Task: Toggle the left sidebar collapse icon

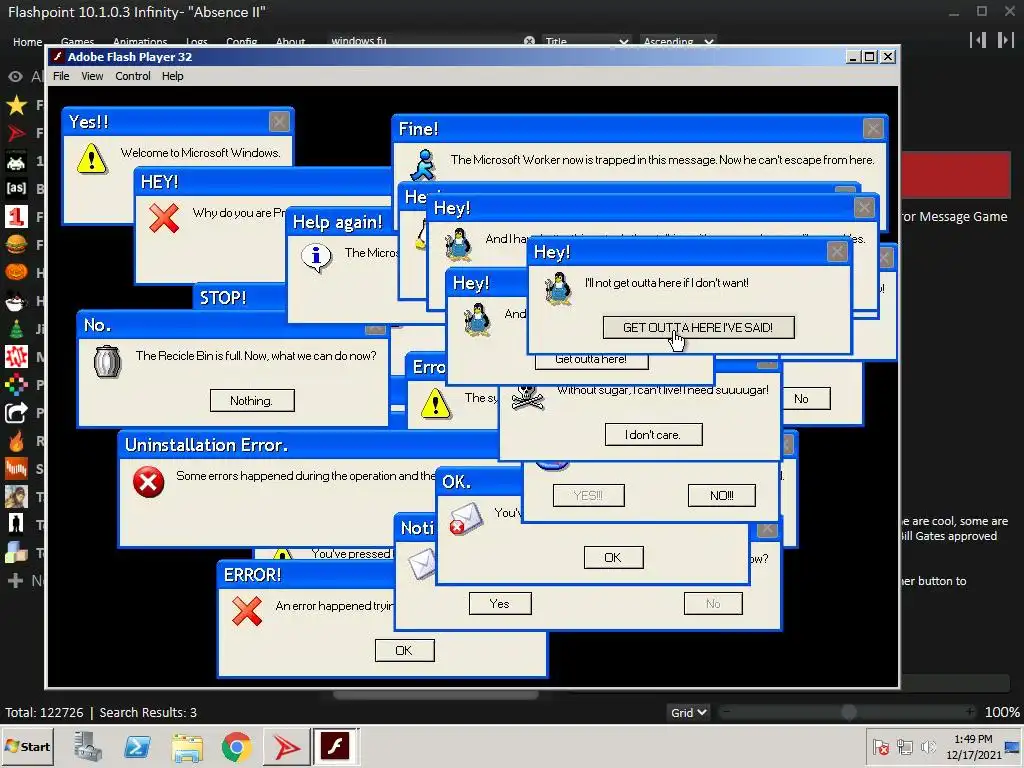Action: click(978, 40)
